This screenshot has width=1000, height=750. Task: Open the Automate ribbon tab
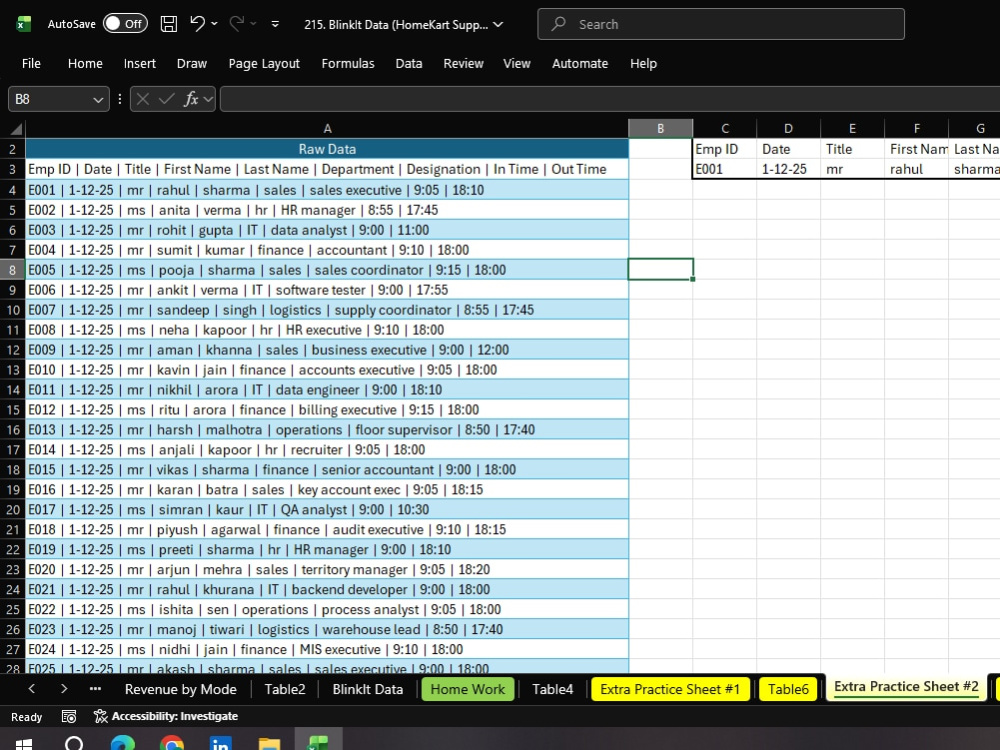coord(580,63)
